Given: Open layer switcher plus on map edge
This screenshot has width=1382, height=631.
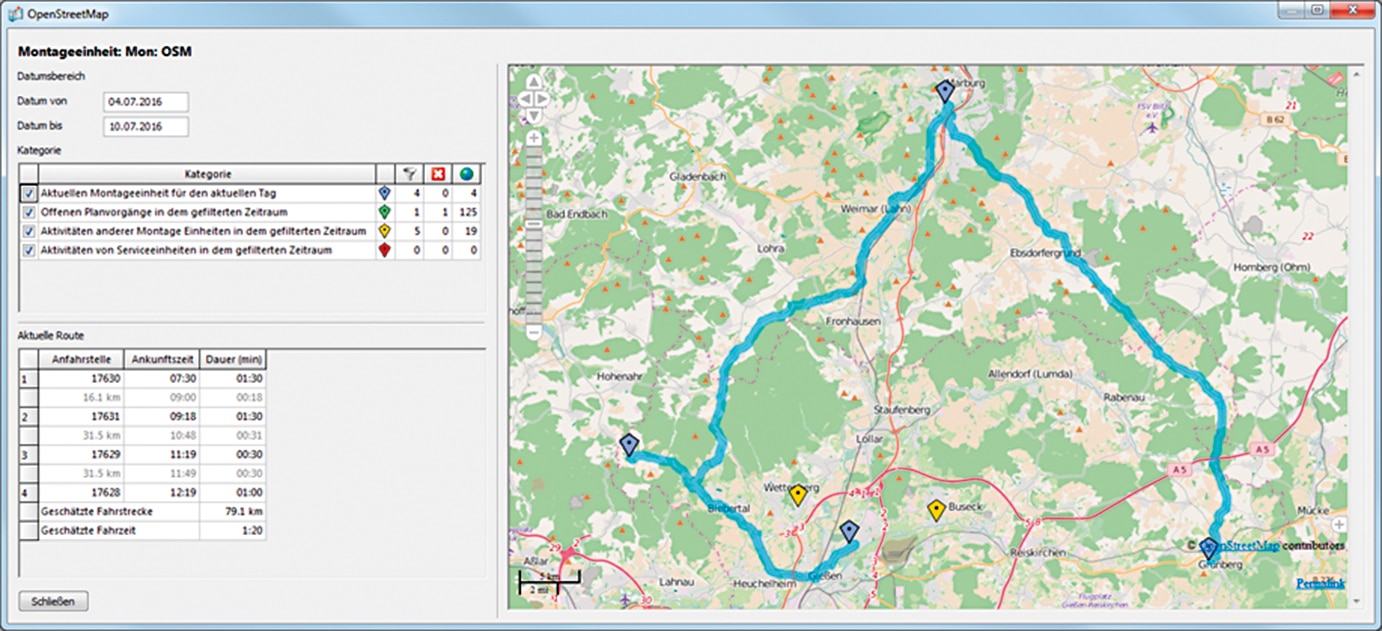Looking at the screenshot, I should pos(1339,525).
